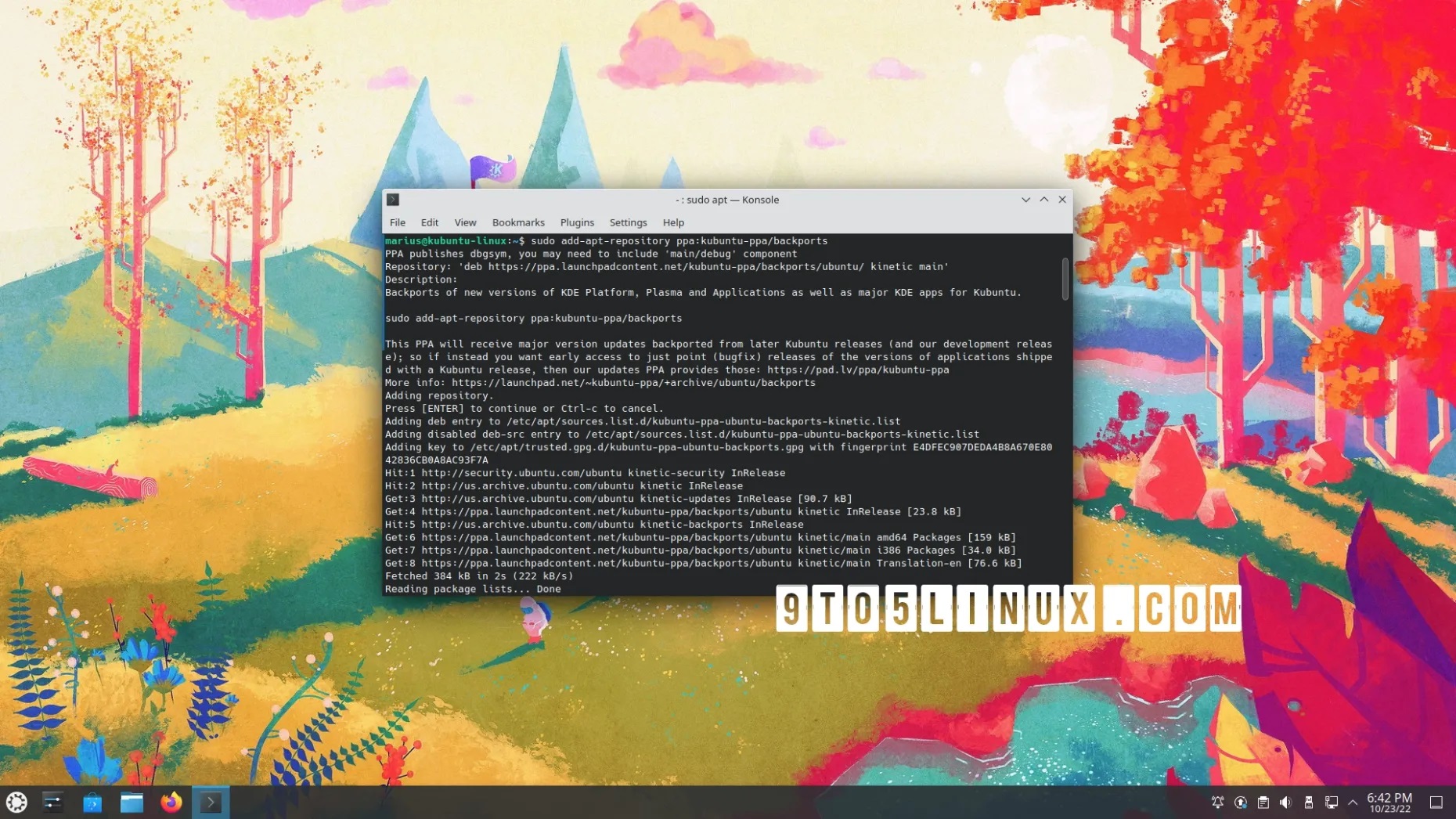Minimize the Konsole window

coord(1025,200)
